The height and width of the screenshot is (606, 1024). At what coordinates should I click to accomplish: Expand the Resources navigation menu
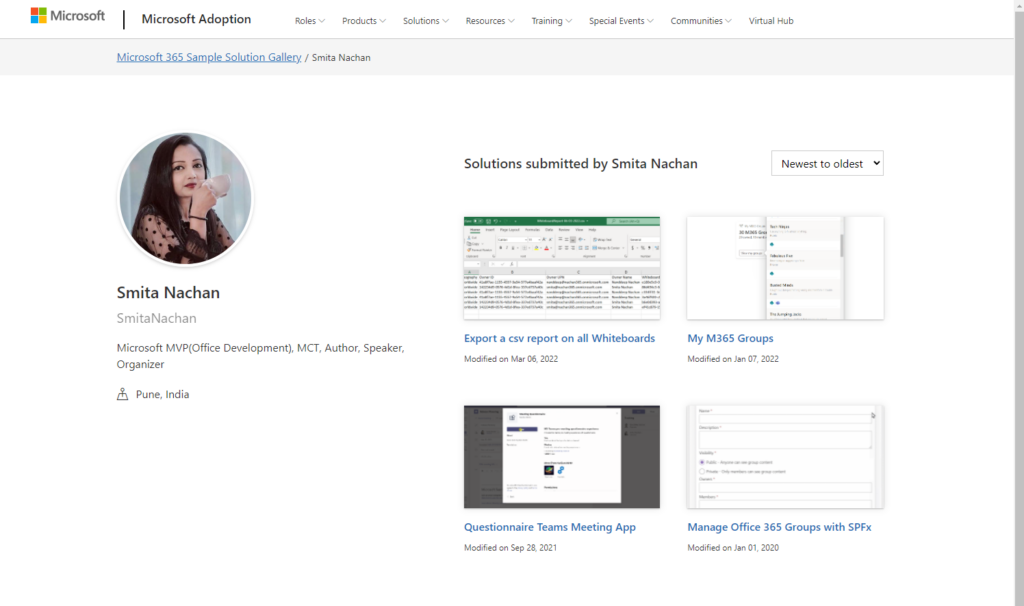tap(489, 20)
